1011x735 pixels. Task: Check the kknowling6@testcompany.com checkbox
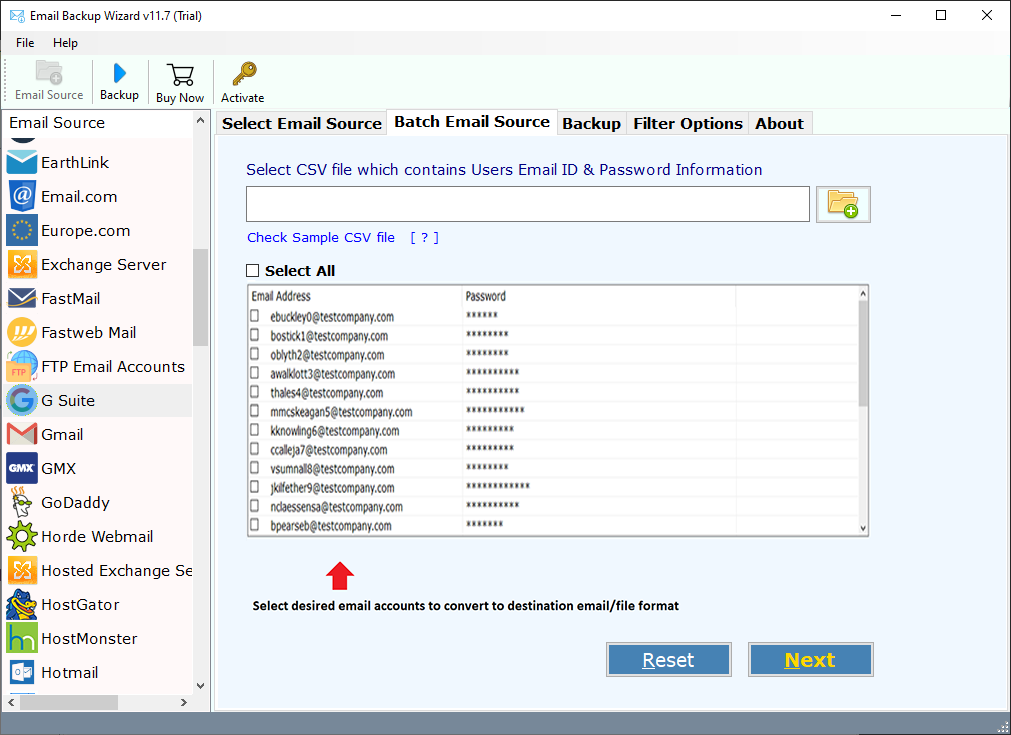tap(255, 430)
